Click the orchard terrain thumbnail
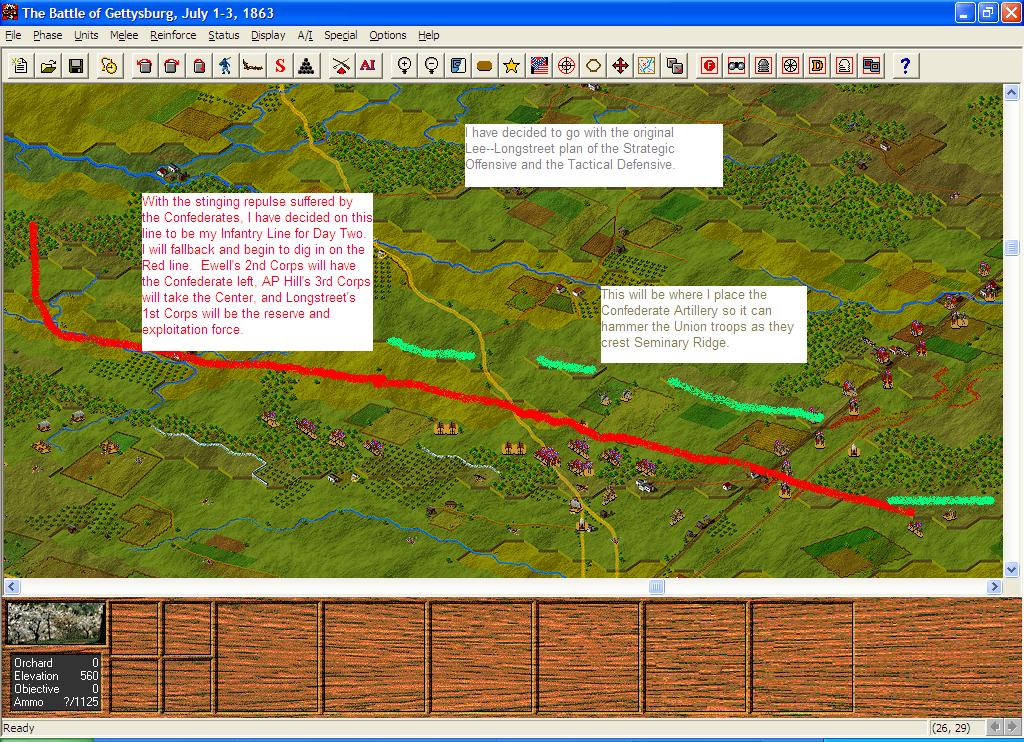 (x=55, y=624)
